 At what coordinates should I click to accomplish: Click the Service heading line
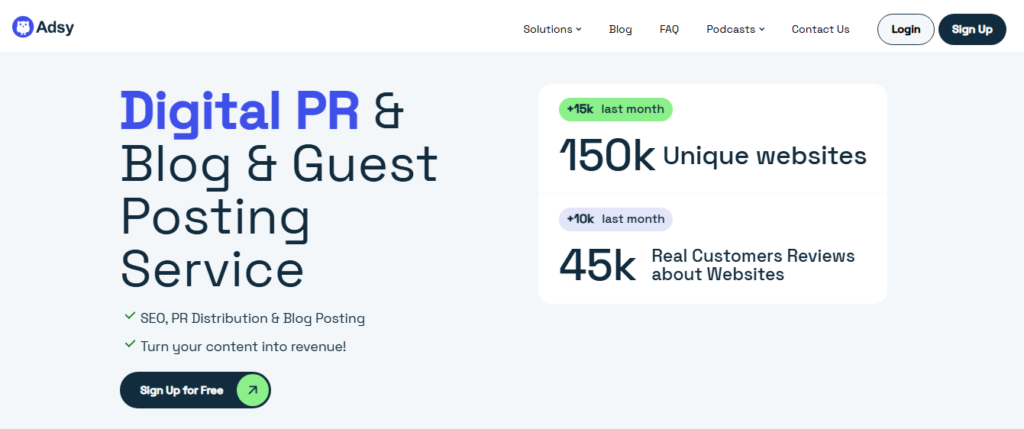(213, 268)
